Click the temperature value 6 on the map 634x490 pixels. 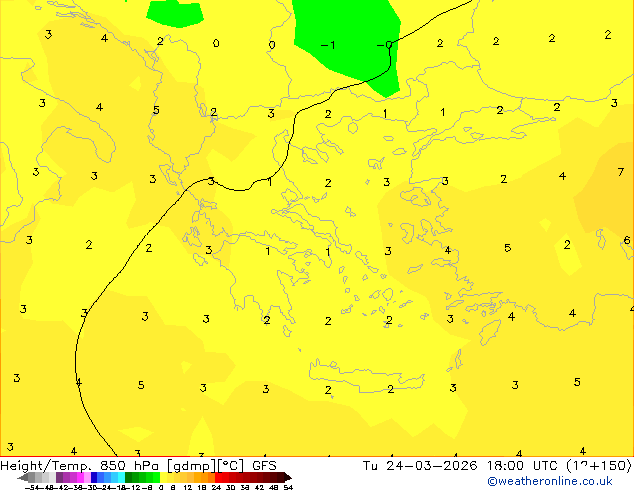[x=627, y=240]
